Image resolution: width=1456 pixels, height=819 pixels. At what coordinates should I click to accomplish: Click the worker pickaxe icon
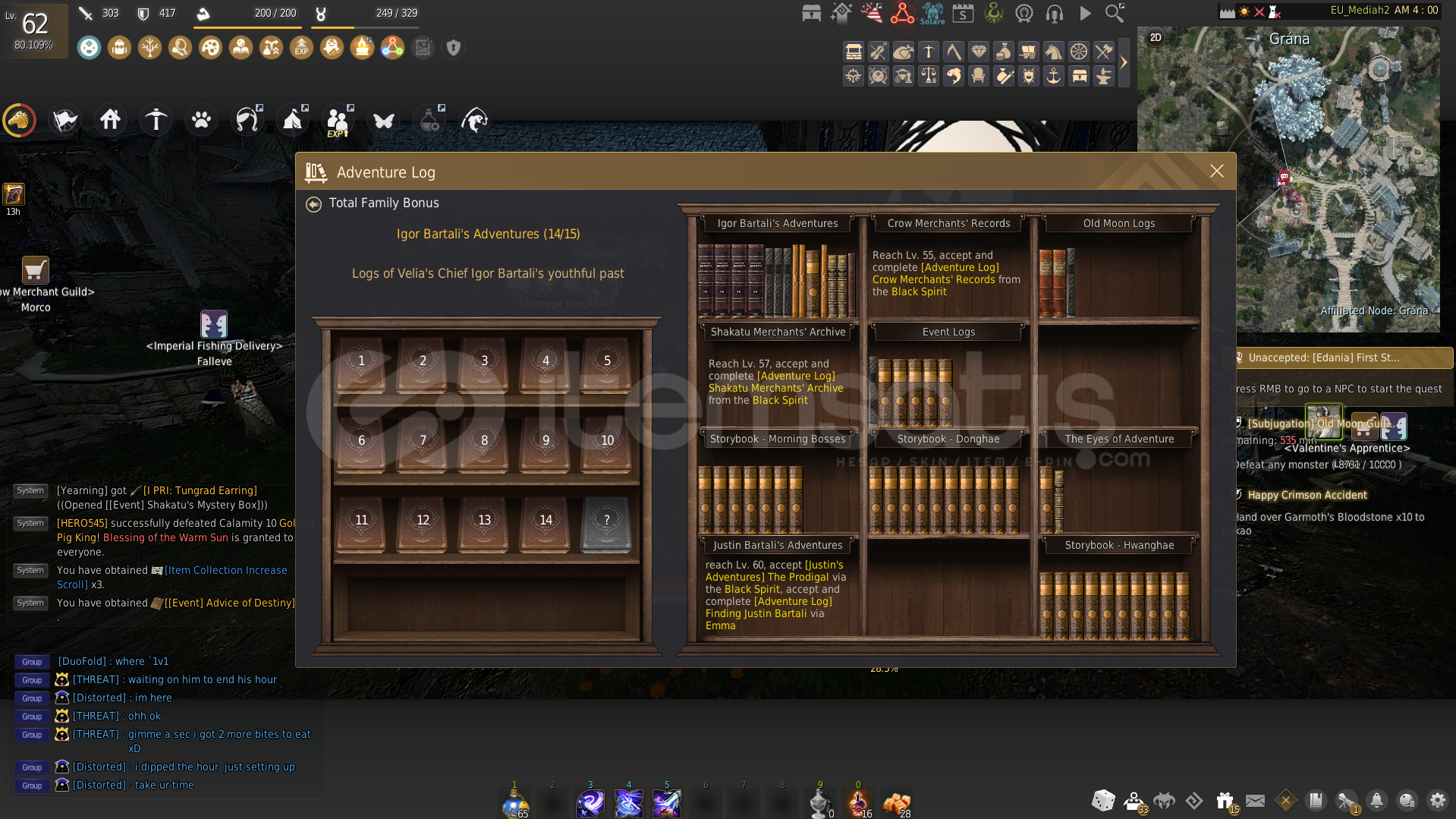(156, 120)
